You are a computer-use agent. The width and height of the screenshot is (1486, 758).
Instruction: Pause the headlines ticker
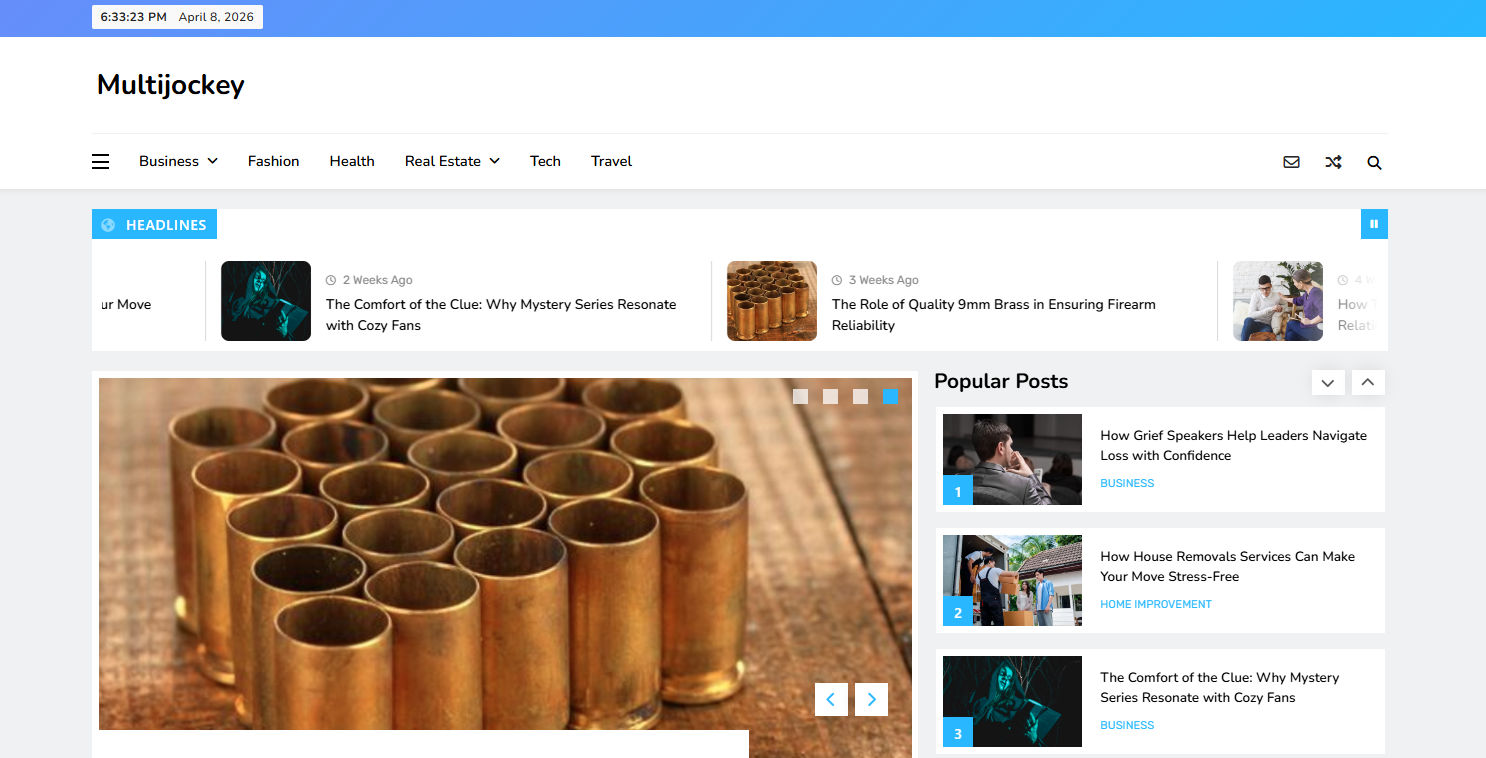(1374, 224)
